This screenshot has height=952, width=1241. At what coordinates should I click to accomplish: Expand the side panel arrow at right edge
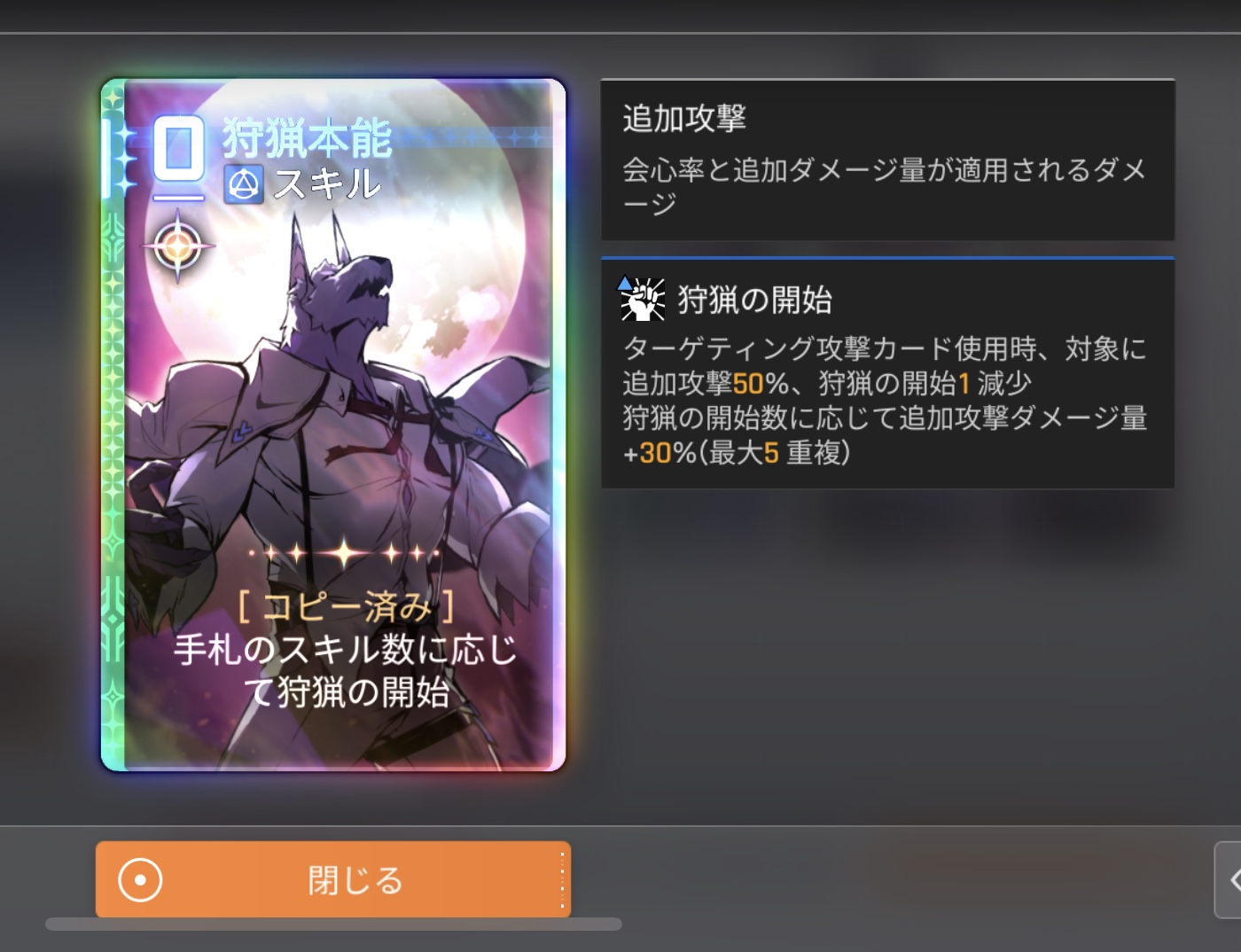pyautogui.click(x=1229, y=879)
